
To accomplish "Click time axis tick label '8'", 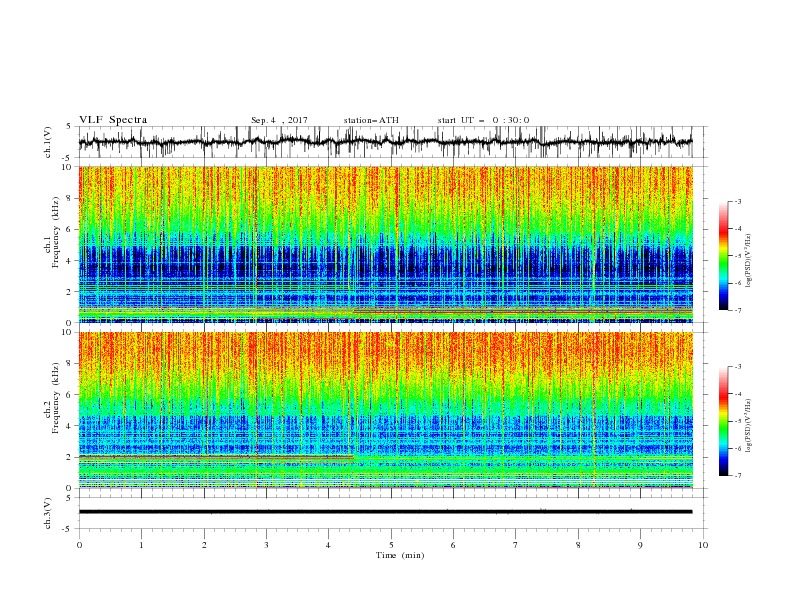I will 578,545.
